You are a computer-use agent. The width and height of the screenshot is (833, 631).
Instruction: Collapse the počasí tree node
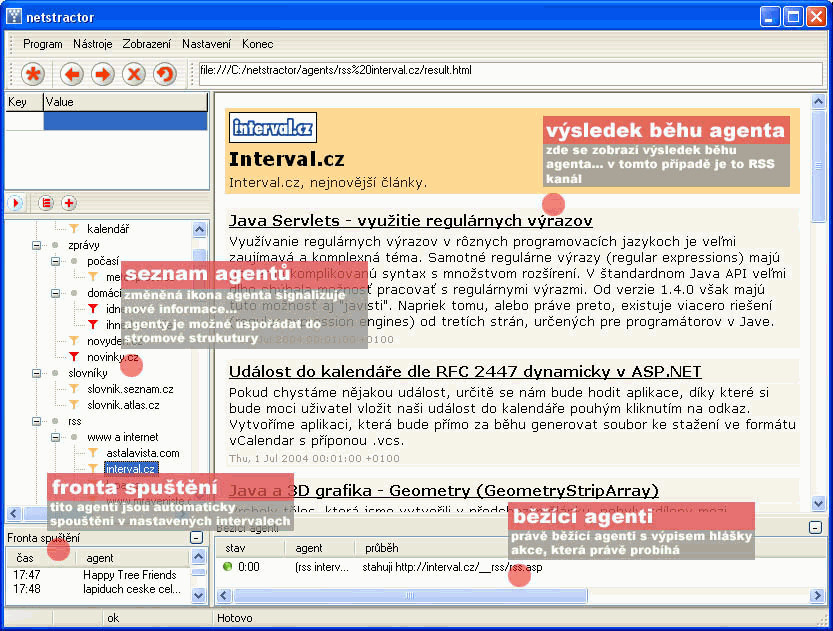[55, 261]
